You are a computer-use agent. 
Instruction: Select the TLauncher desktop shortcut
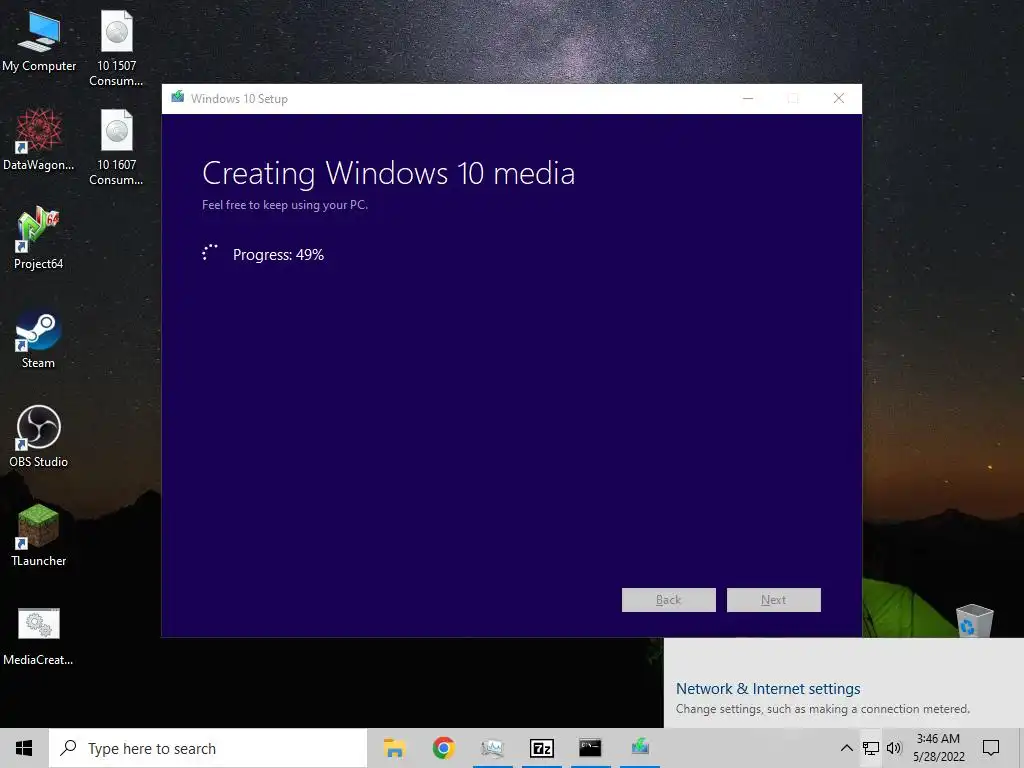tap(39, 536)
